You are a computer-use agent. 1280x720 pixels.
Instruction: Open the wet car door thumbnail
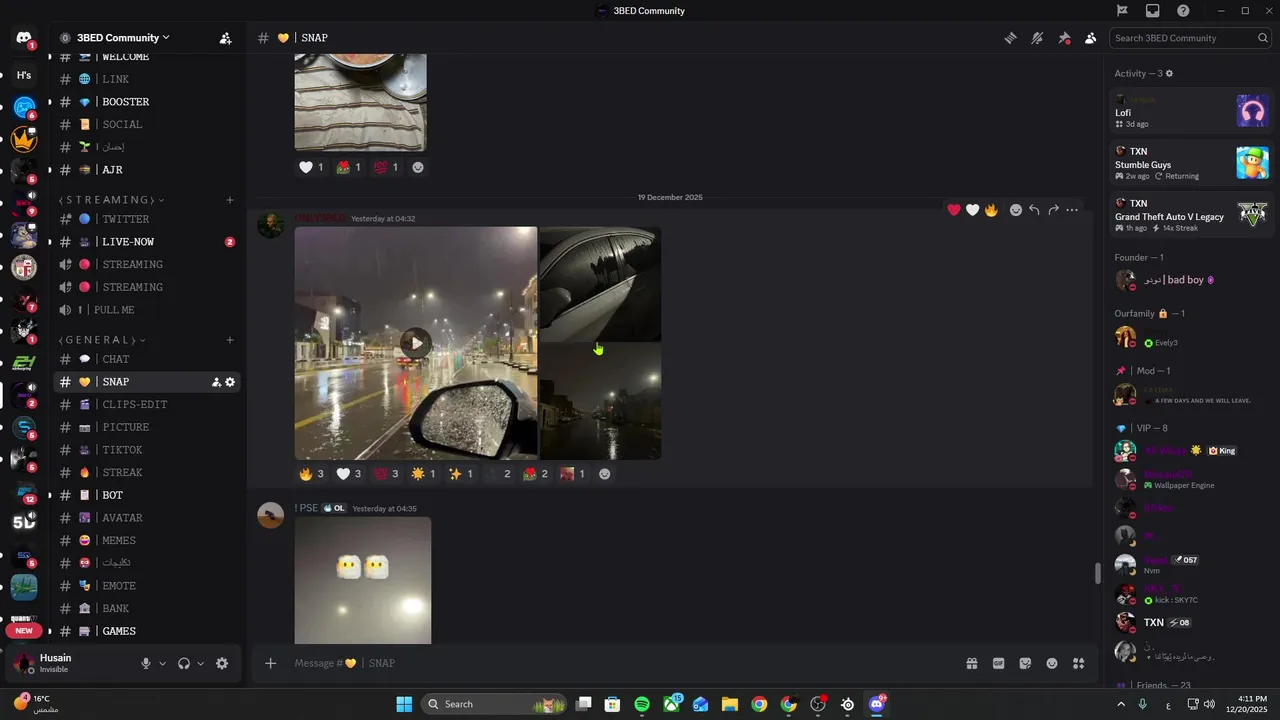[x=600, y=284]
